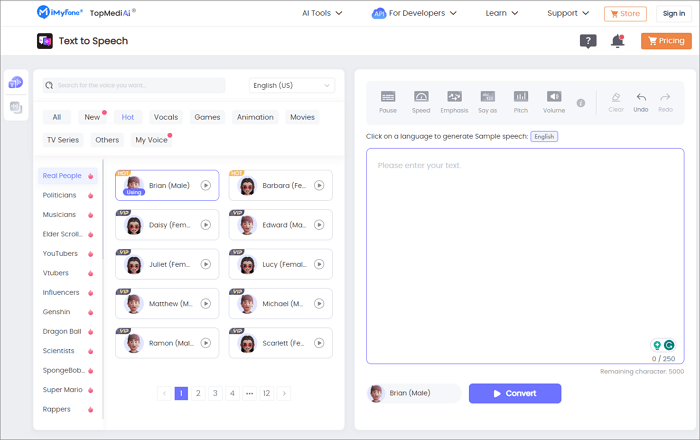Switch to the Vocals tab
Screen dimensions: 700x440
pos(166,117)
